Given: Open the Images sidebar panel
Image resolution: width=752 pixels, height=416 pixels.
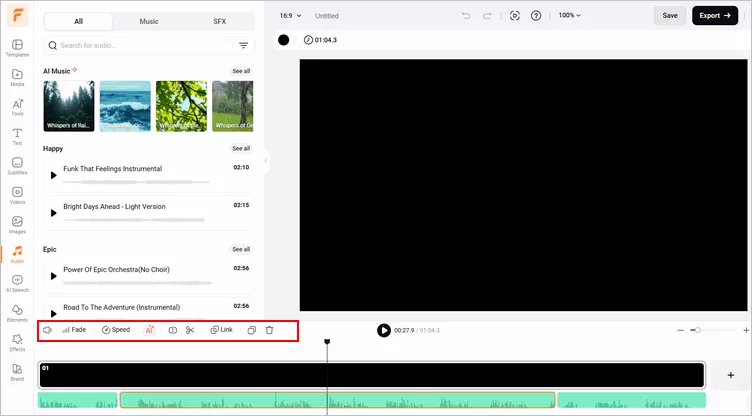Looking at the screenshot, I should [17, 225].
